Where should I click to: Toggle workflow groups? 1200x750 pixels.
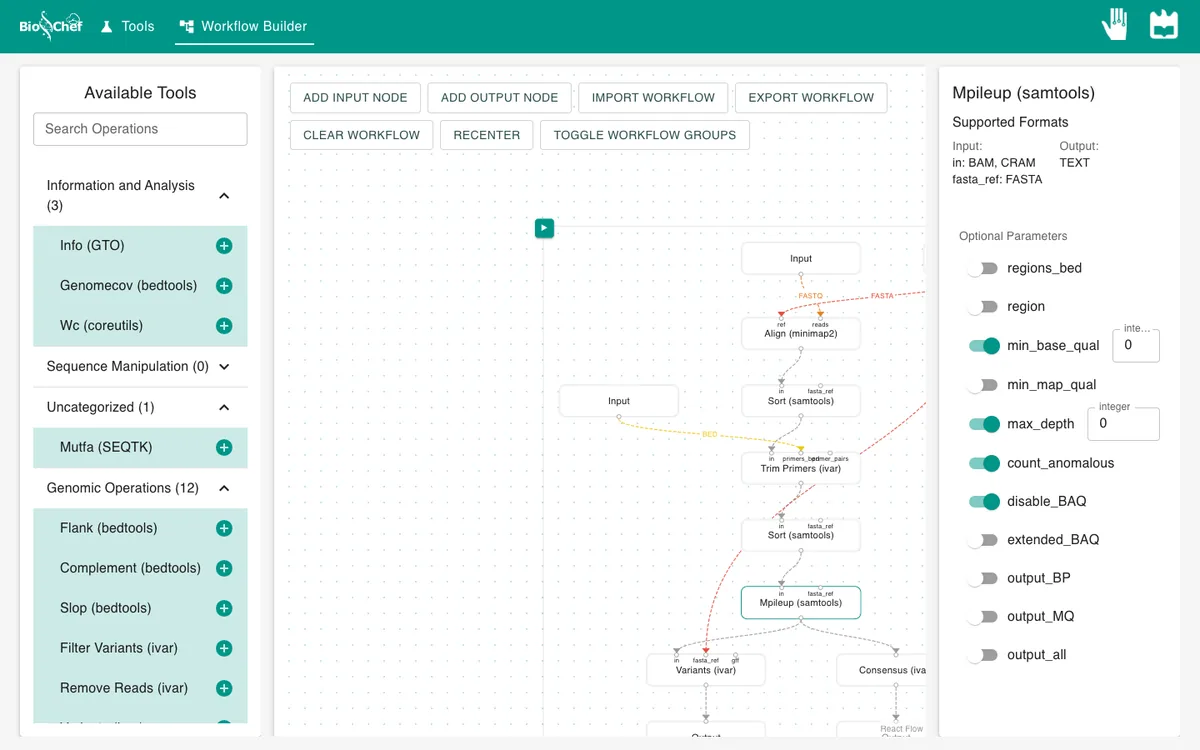[x=645, y=135]
